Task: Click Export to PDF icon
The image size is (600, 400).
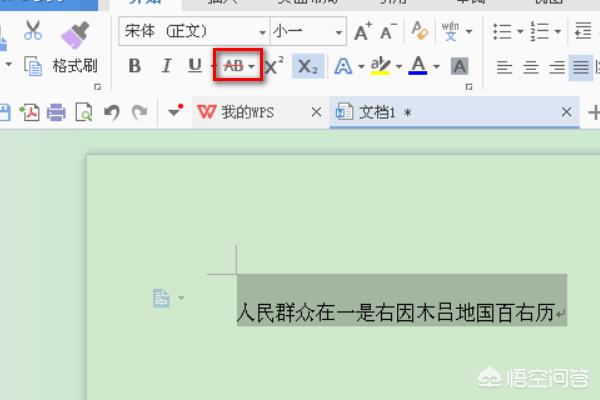Action: (29, 112)
